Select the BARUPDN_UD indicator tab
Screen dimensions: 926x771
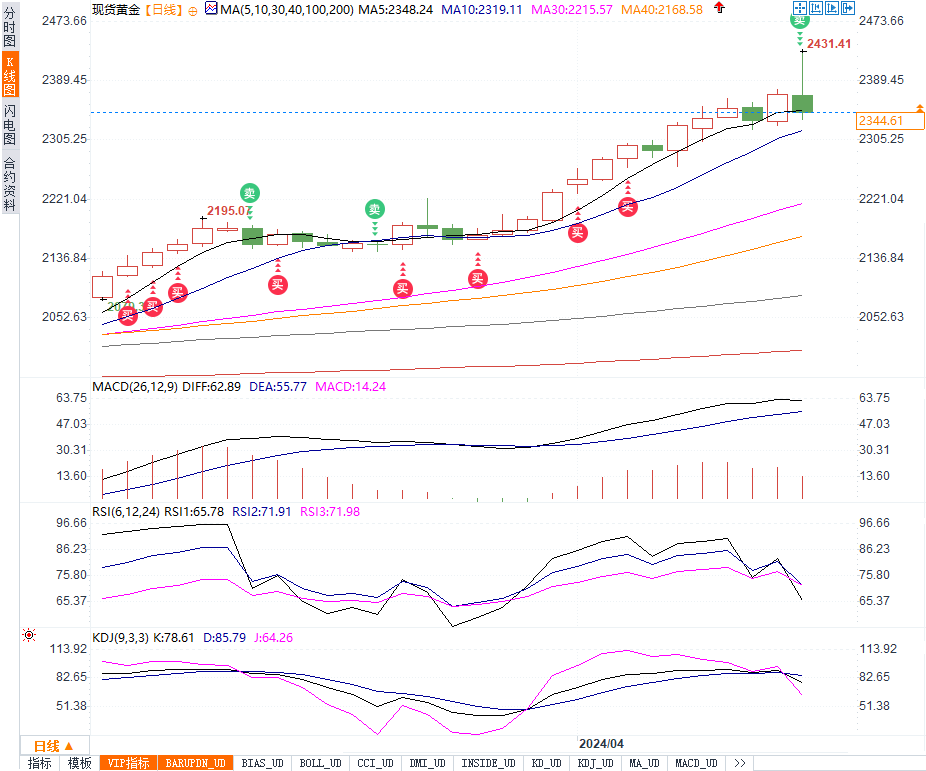point(195,763)
